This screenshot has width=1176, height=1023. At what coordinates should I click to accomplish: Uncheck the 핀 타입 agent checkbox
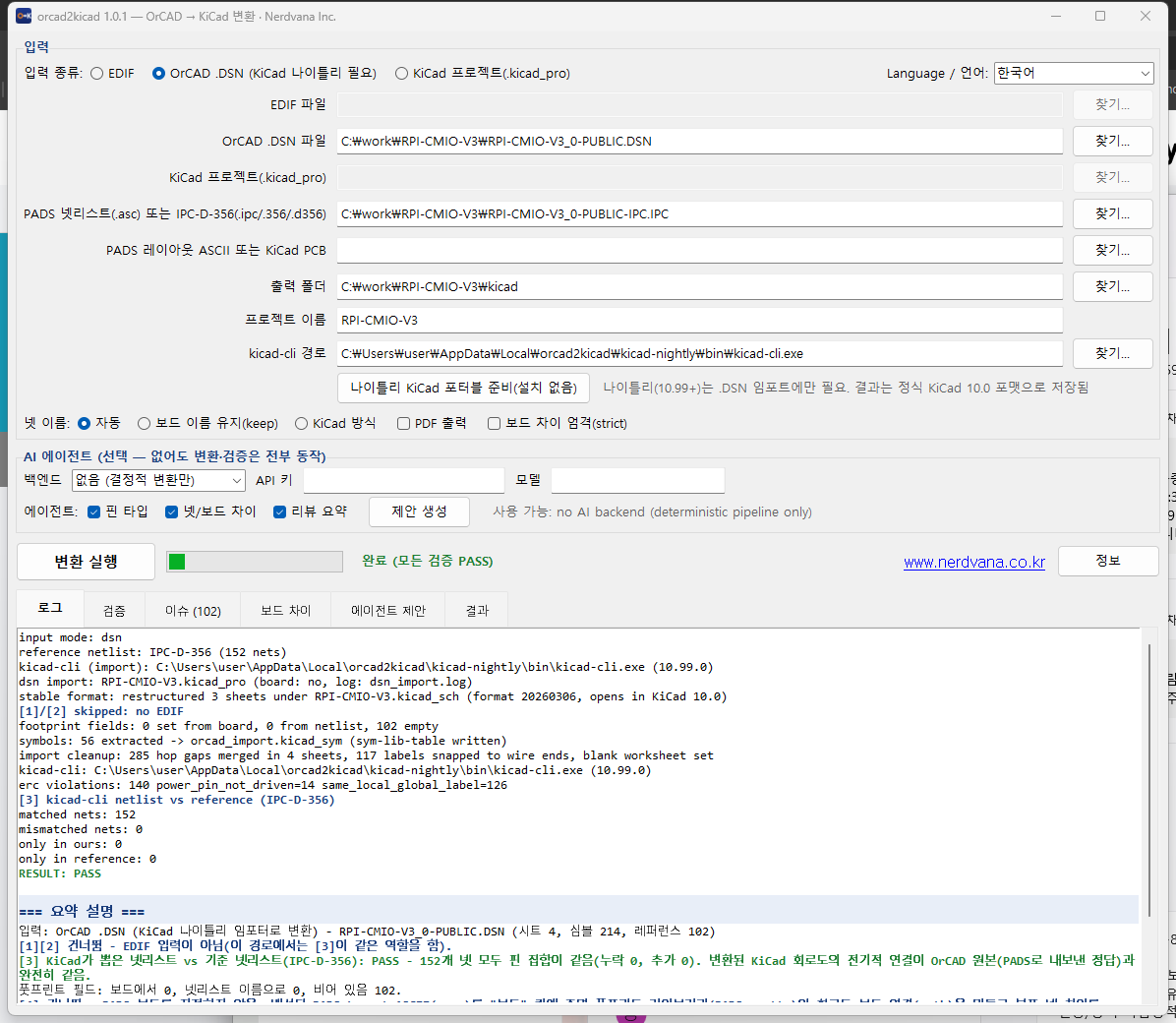(93, 511)
